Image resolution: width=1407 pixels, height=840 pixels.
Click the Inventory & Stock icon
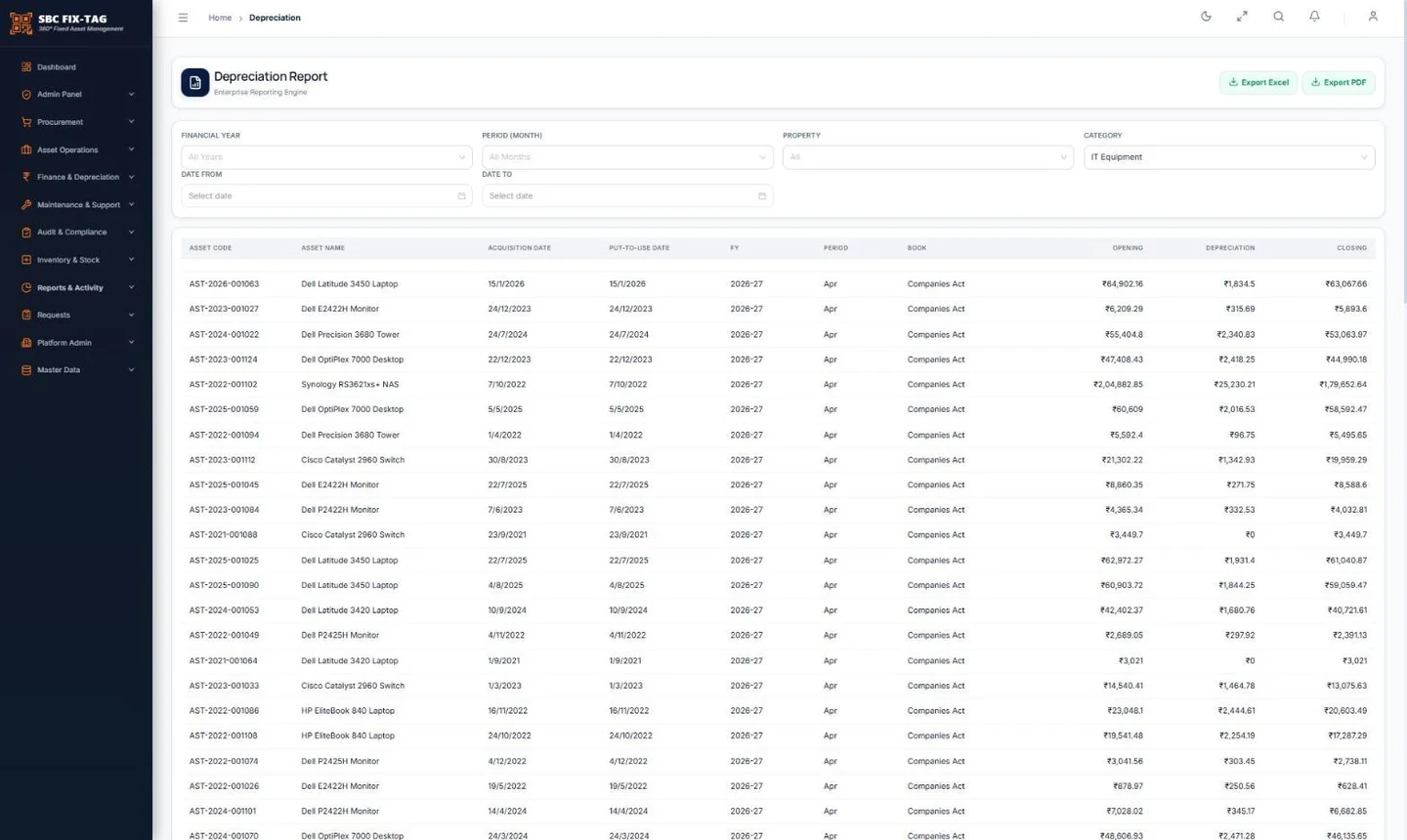(26, 260)
